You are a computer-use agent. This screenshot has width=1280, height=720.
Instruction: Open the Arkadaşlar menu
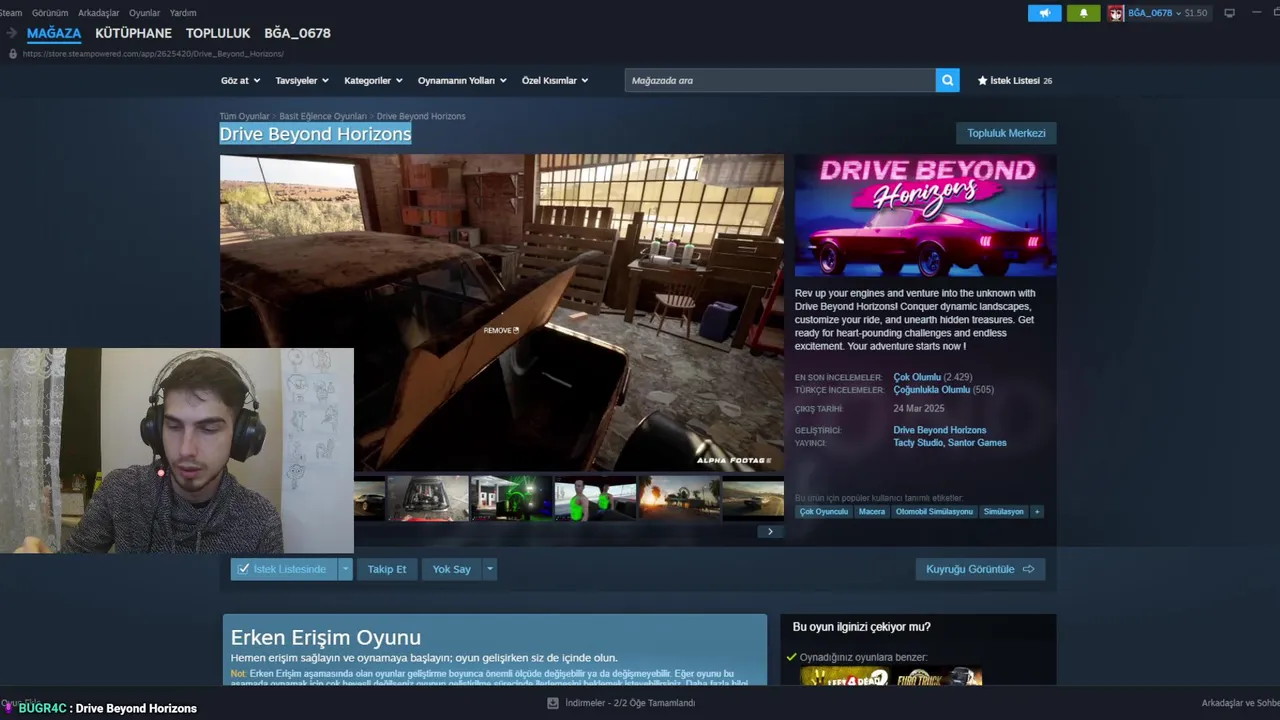(98, 13)
